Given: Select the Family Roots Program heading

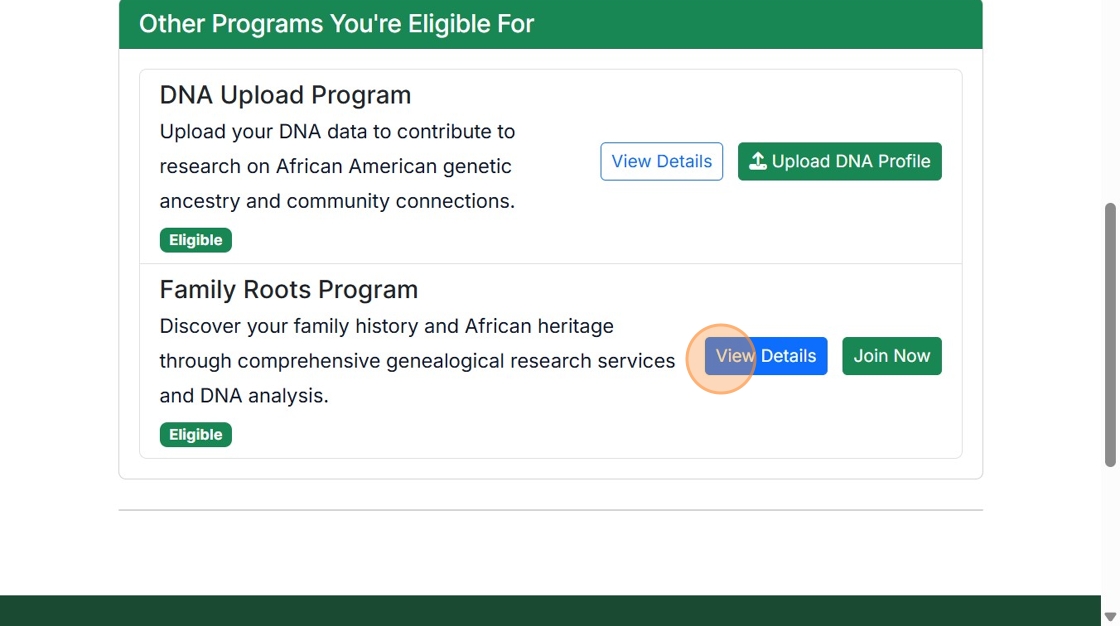Looking at the screenshot, I should pyautogui.click(x=288, y=290).
